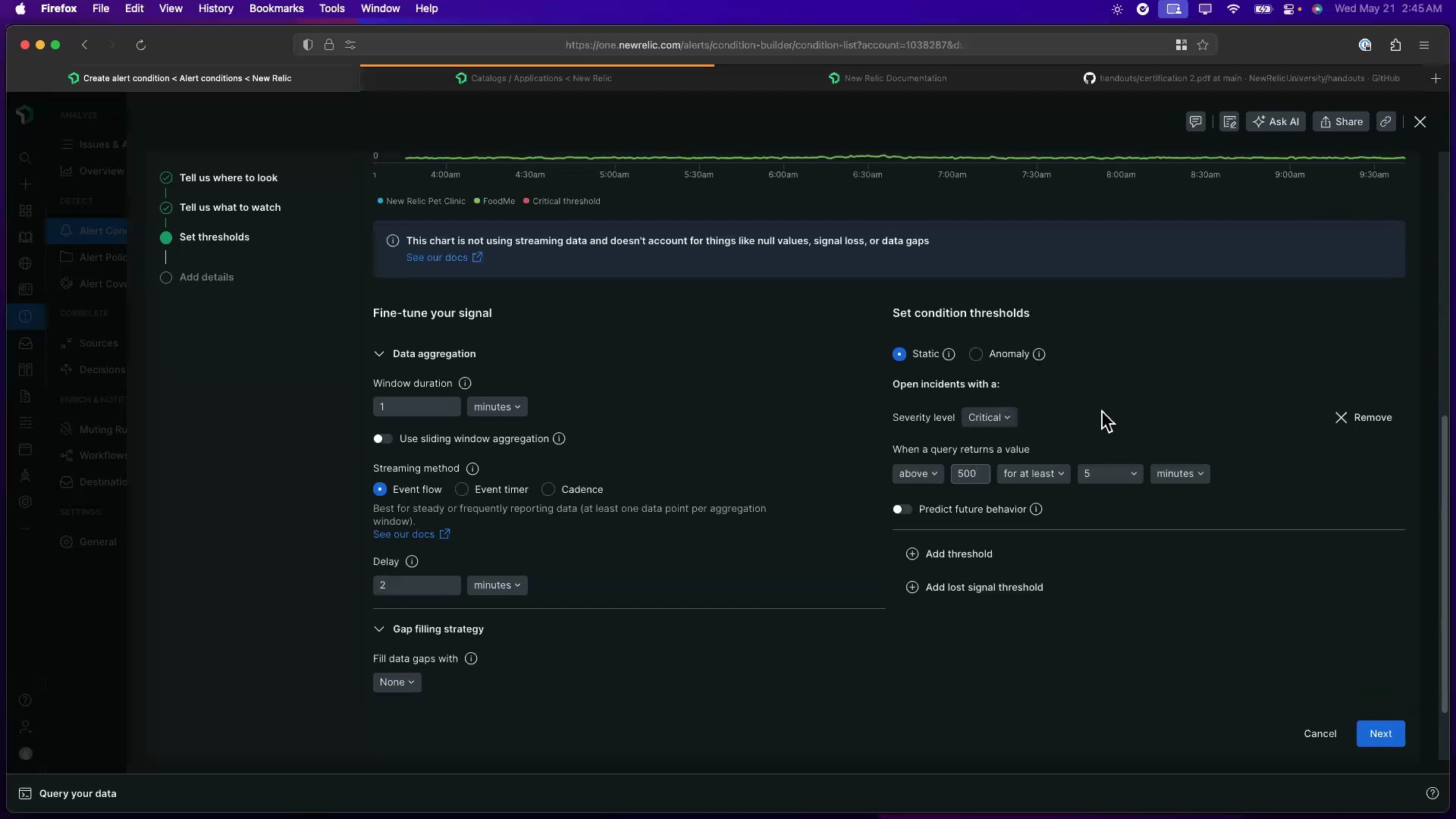
Task: Click plus icon for Add lost signal threshold
Action: tap(912, 588)
